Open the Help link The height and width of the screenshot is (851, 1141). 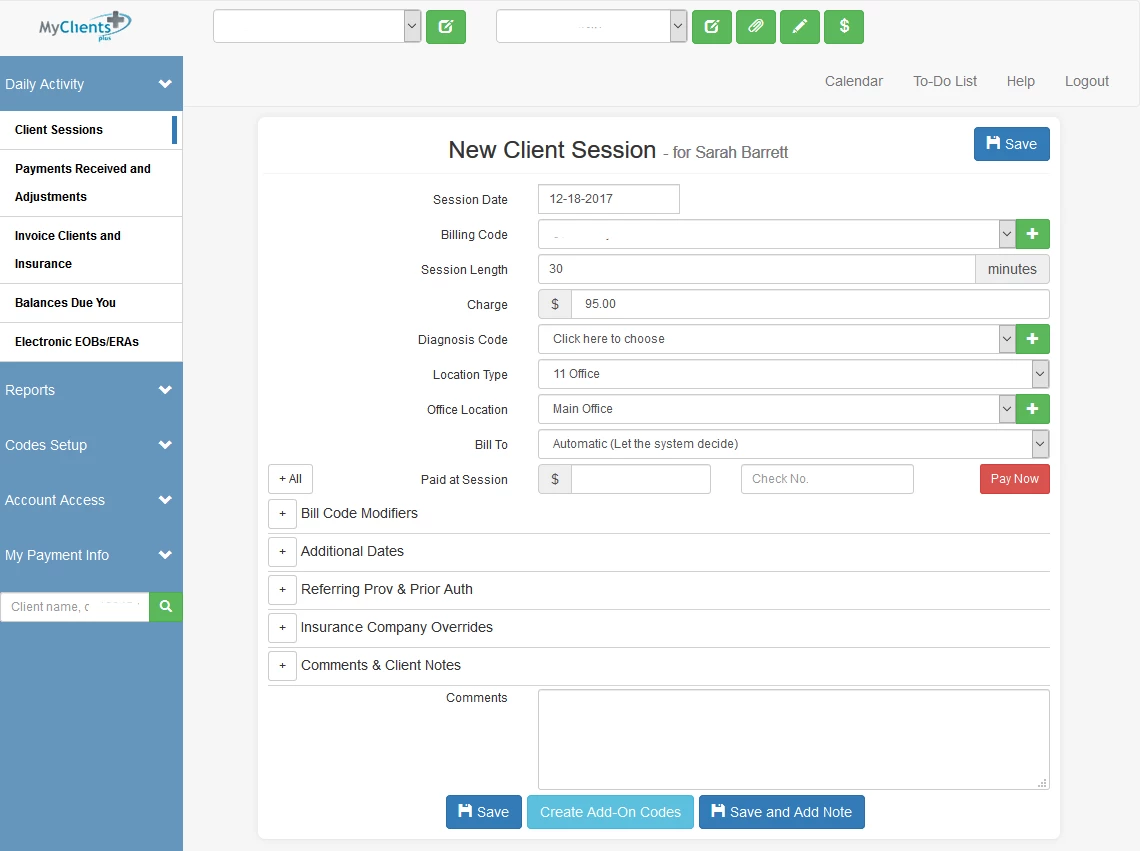coord(1020,82)
